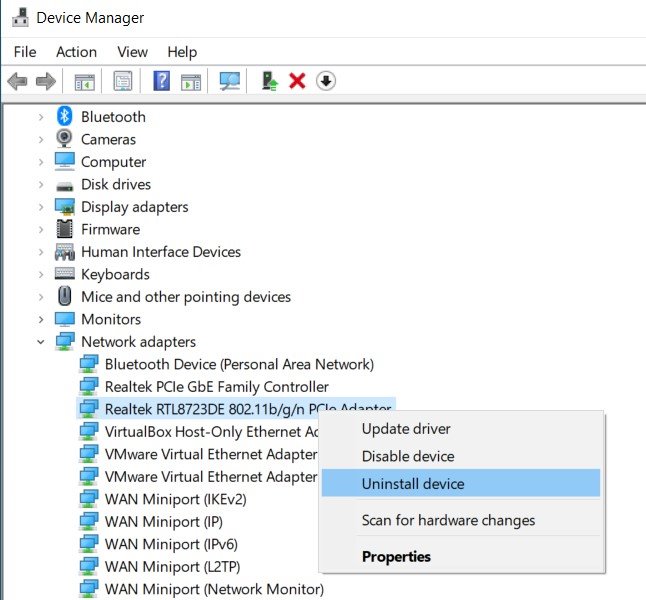Expand the Human Interface Devices category

41,252
